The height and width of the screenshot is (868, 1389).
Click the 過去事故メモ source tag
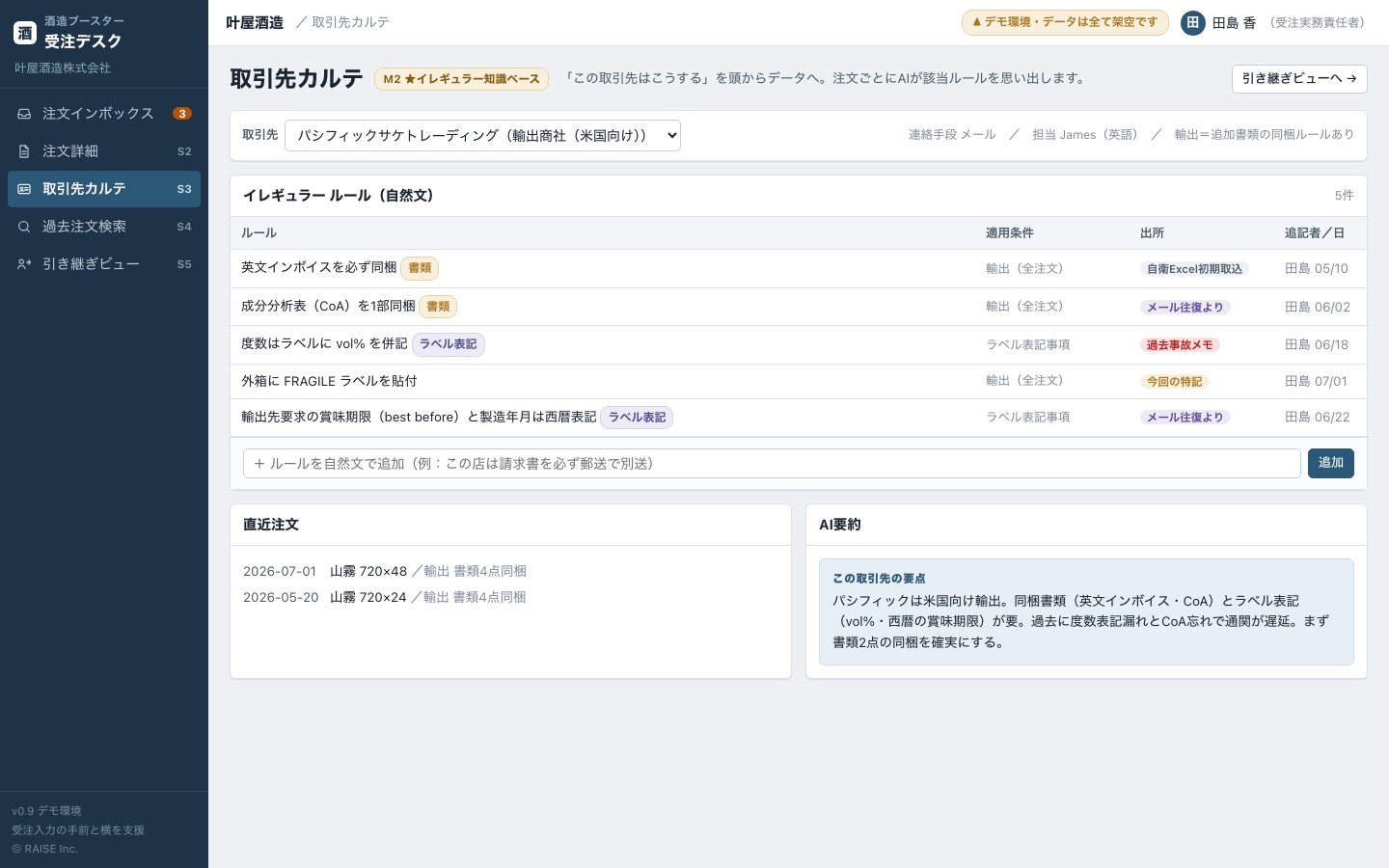pos(1180,345)
